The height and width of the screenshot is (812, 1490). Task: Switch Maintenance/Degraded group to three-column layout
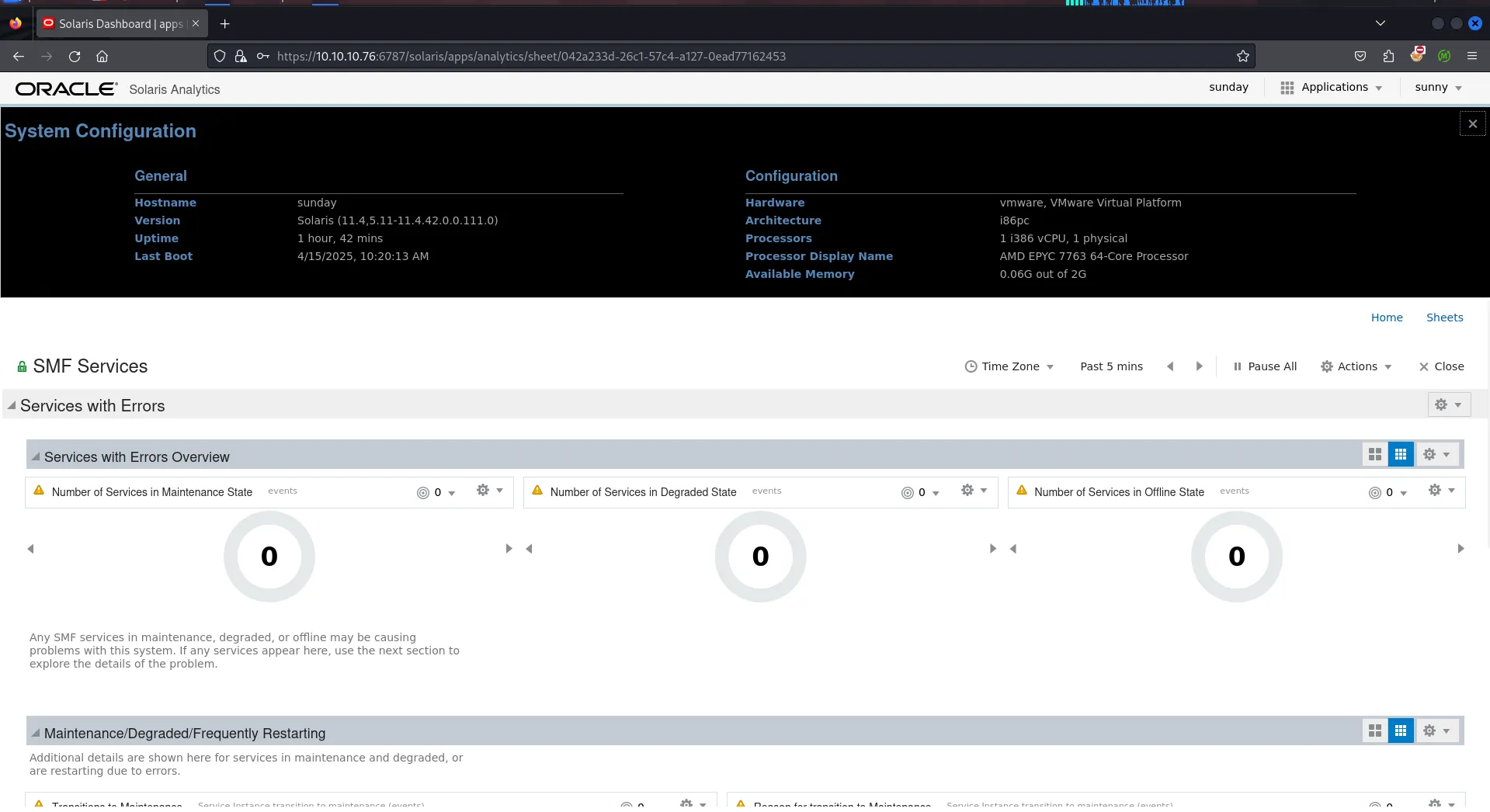pos(1401,730)
